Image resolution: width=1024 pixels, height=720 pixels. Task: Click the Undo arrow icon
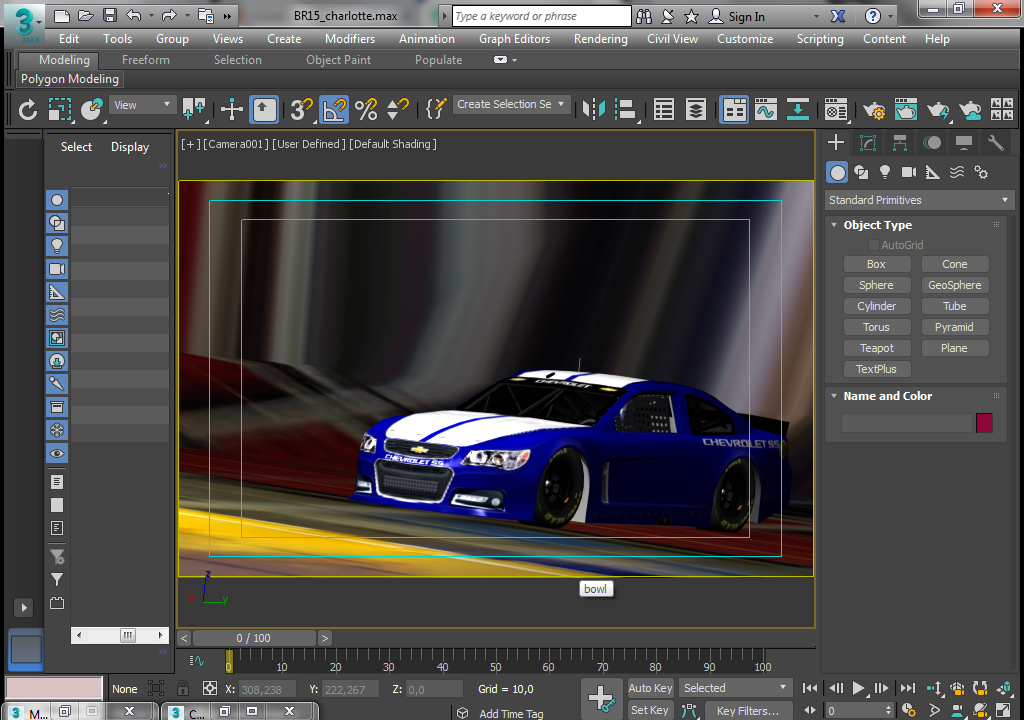(134, 16)
